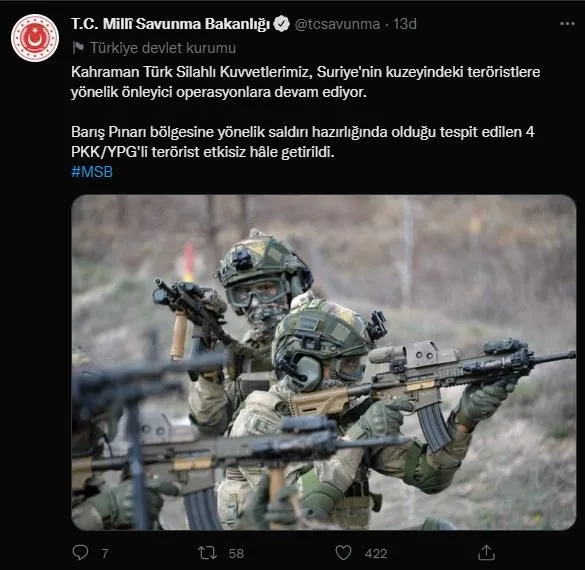Like the tweet with heart icon
The height and width of the screenshot is (570, 585).
[x=343, y=552]
